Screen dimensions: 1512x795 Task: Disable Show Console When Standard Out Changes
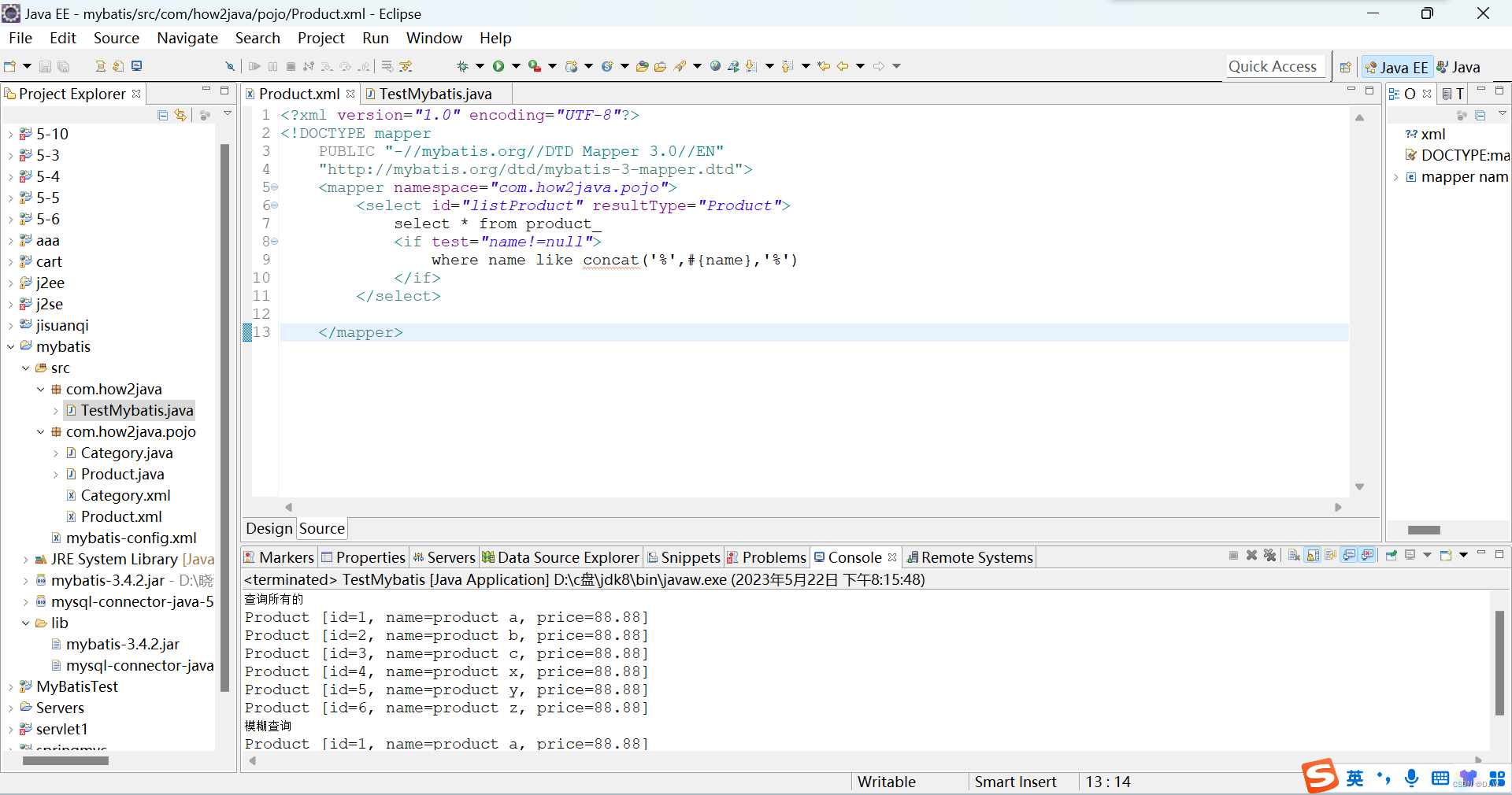pos(1350,556)
